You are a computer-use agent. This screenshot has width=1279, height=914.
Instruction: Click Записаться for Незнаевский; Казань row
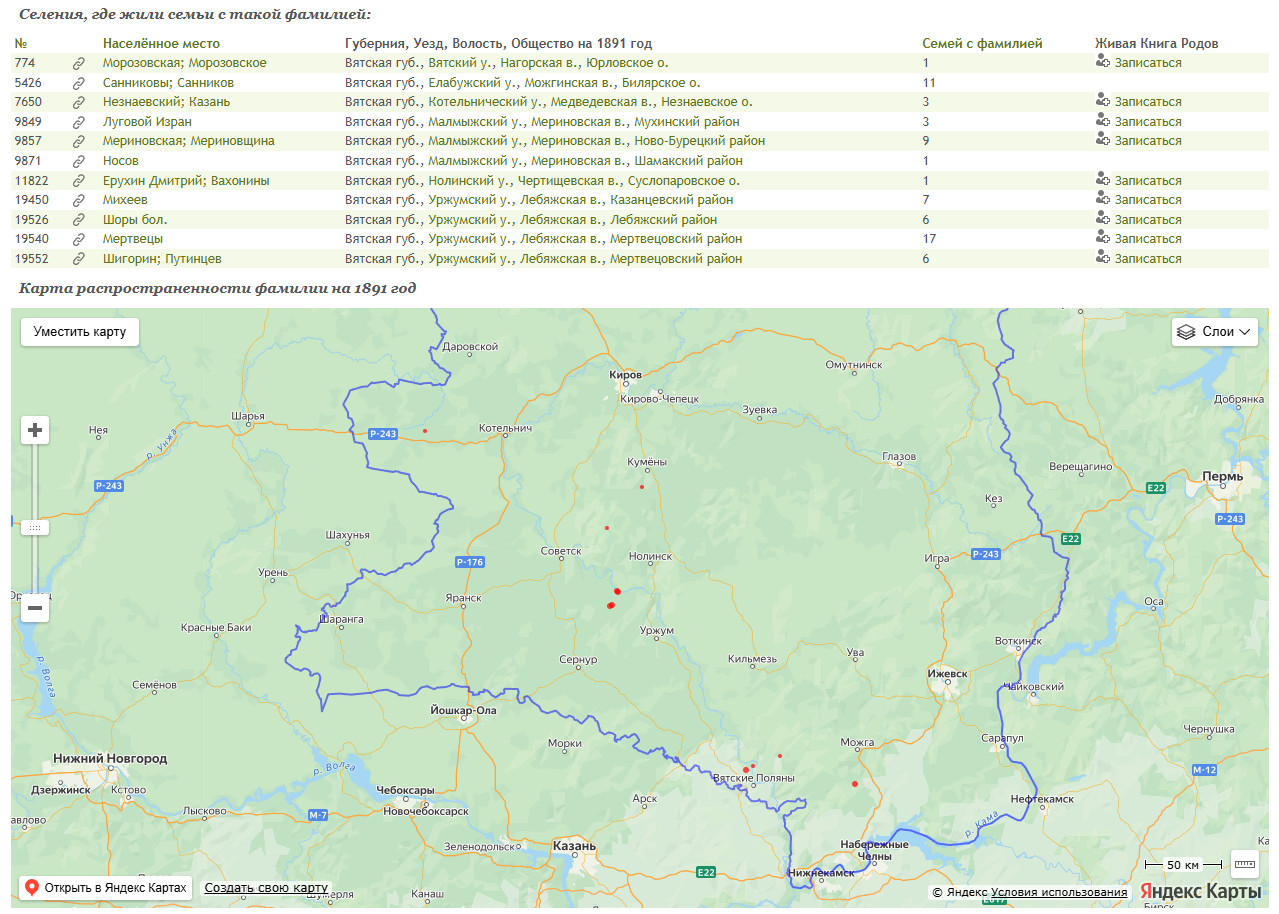(1147, 102)
